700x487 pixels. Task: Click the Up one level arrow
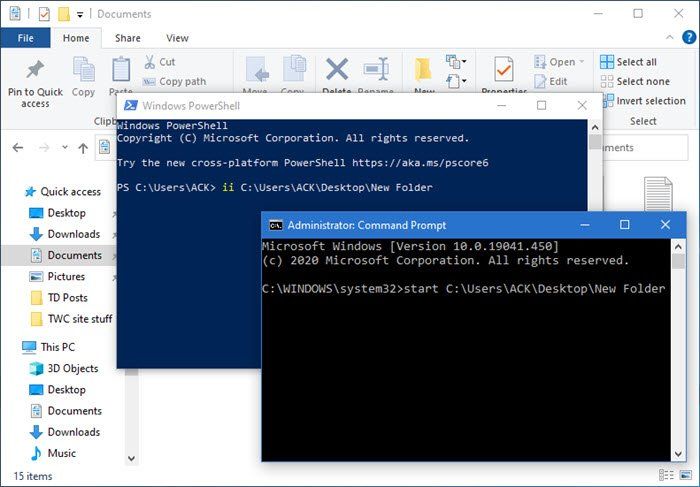83,148
